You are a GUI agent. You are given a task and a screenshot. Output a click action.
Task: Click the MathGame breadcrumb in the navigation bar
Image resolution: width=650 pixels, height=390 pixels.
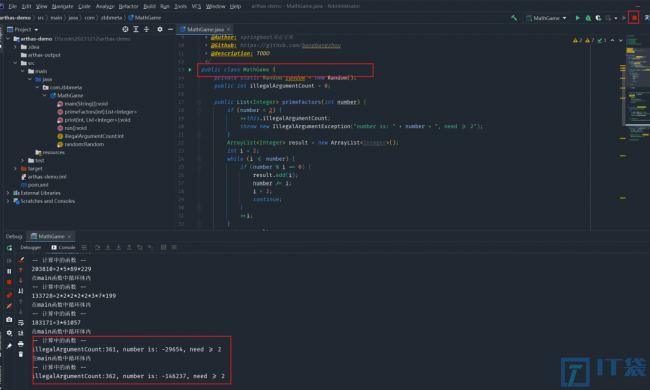(x=145, y=18)
